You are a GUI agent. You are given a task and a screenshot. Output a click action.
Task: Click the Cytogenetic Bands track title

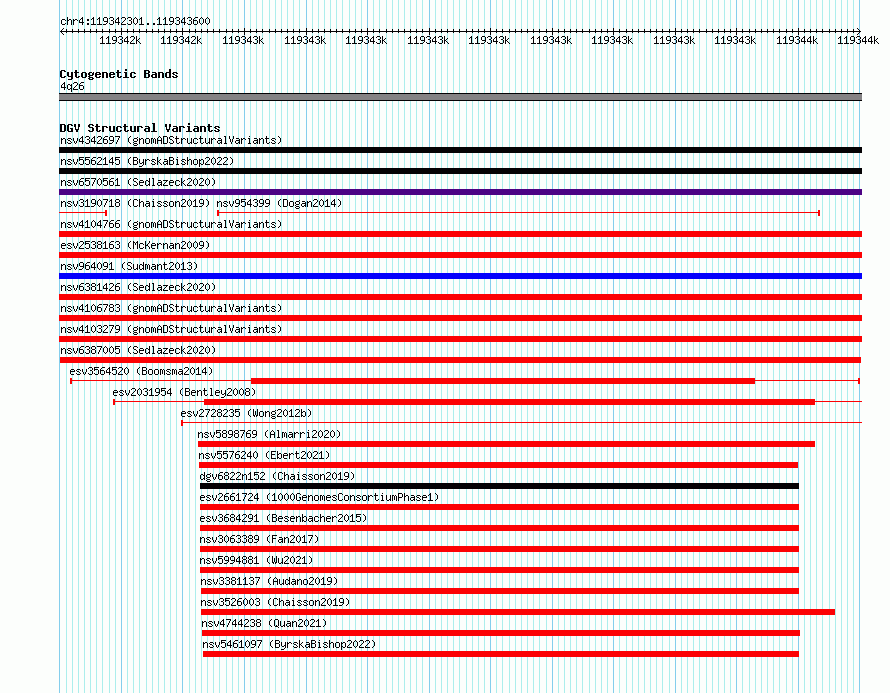coord(119,74)
